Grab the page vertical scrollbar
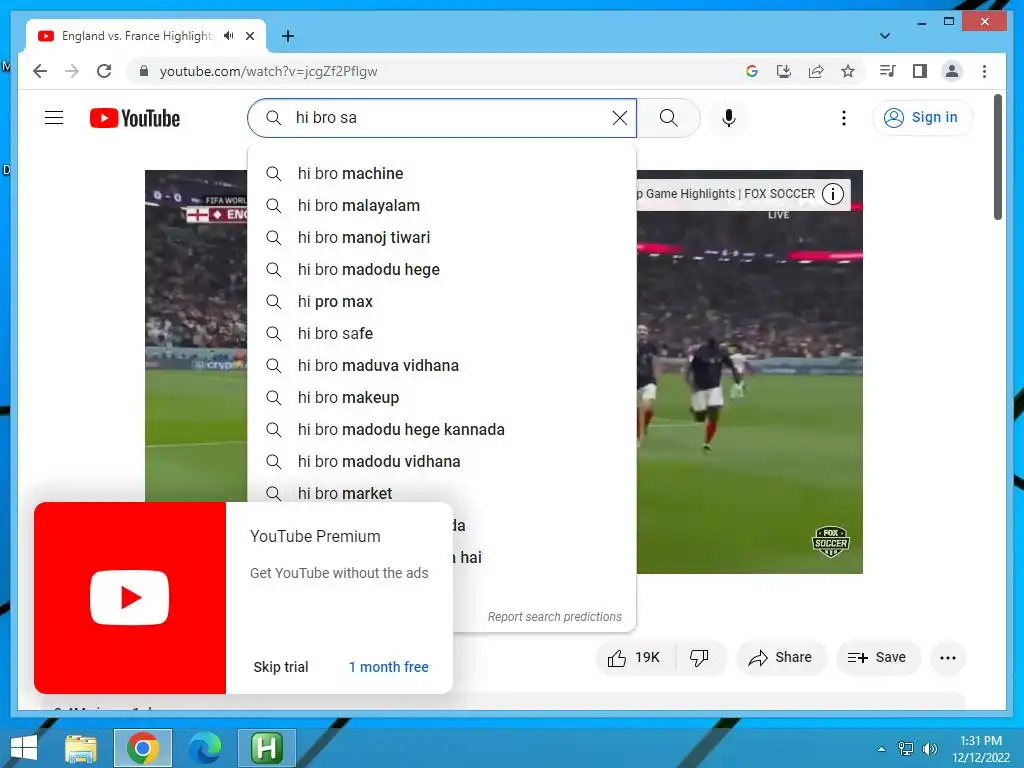 click(997, 157)
